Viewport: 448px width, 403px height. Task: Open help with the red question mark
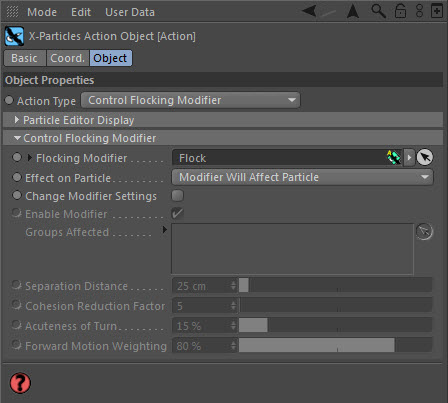click(x=20, y=383)
